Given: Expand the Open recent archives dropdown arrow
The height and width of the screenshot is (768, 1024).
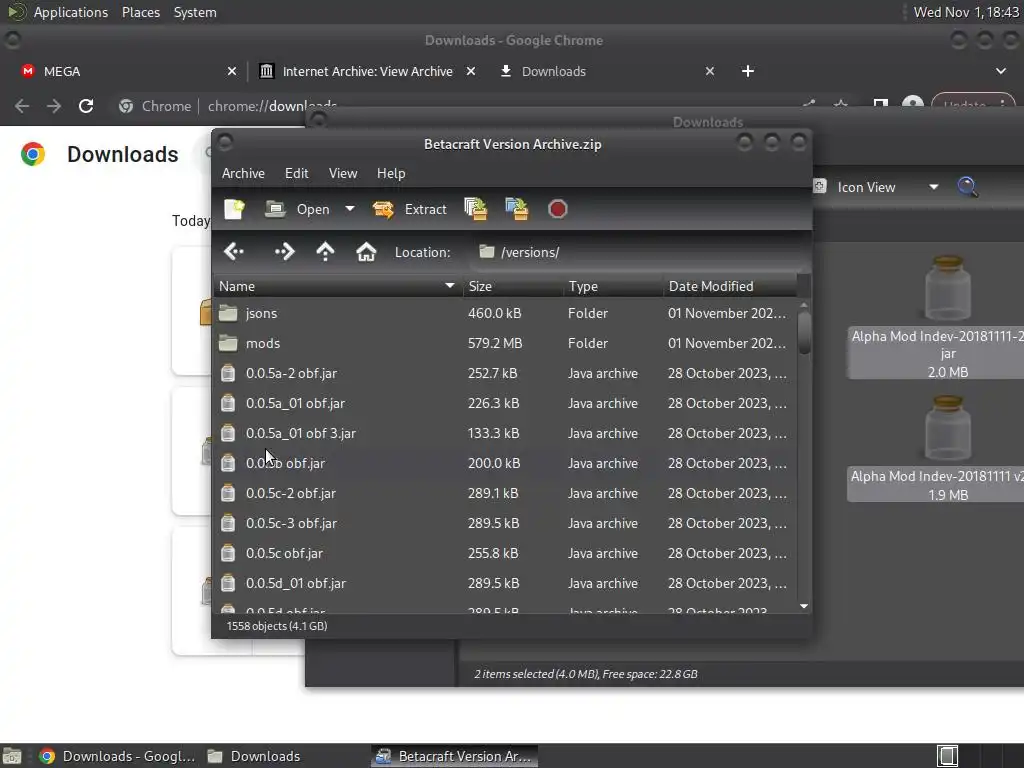Looking at the screenshot, I should [350, 209].
